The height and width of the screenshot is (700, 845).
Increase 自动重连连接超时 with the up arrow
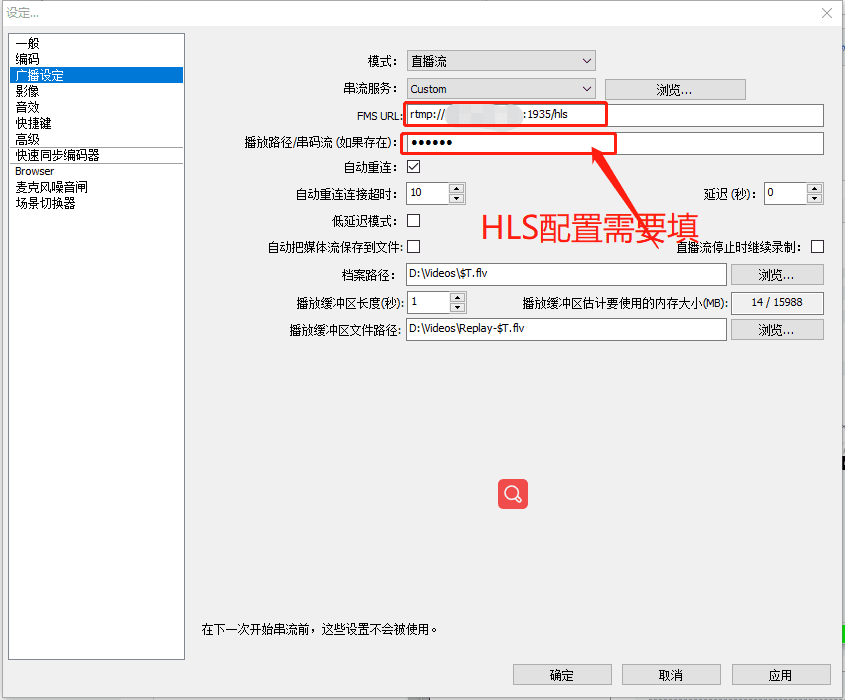tap(457, 188)
